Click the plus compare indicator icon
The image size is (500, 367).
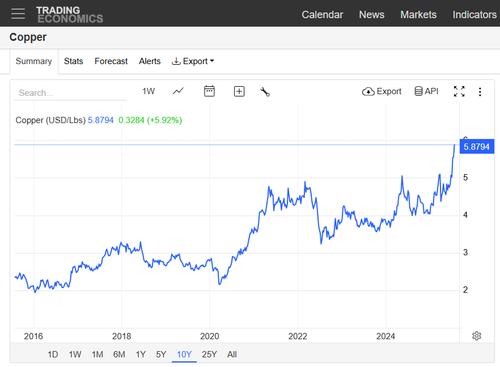coord(239,91)
